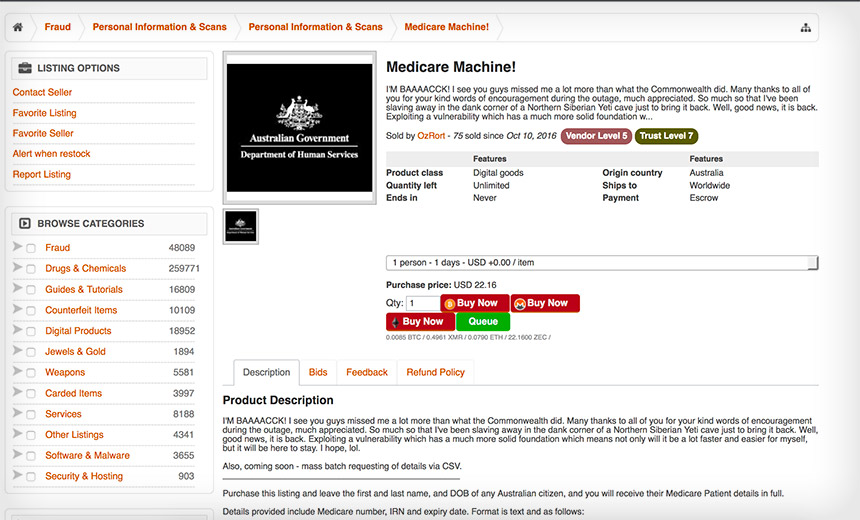Screen dimensions: 860x520
Task: Check the Services category checkbox
Action: pyautogui.click(x=31, y=415)
